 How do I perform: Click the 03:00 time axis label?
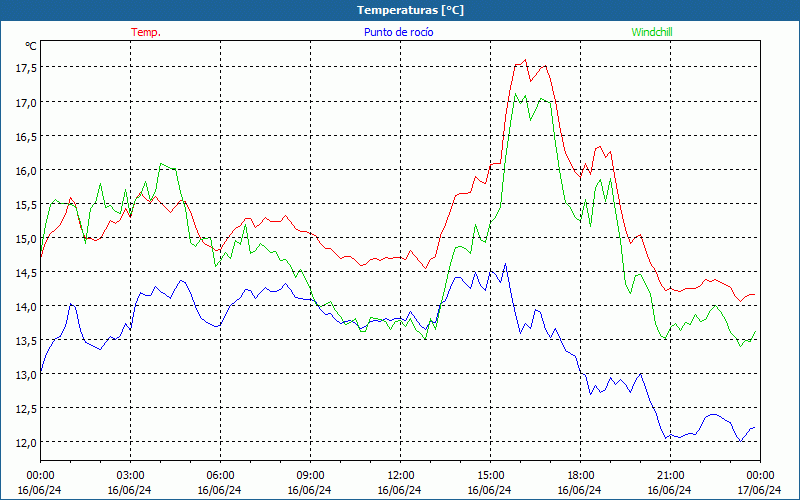click(x=130, y=476)
